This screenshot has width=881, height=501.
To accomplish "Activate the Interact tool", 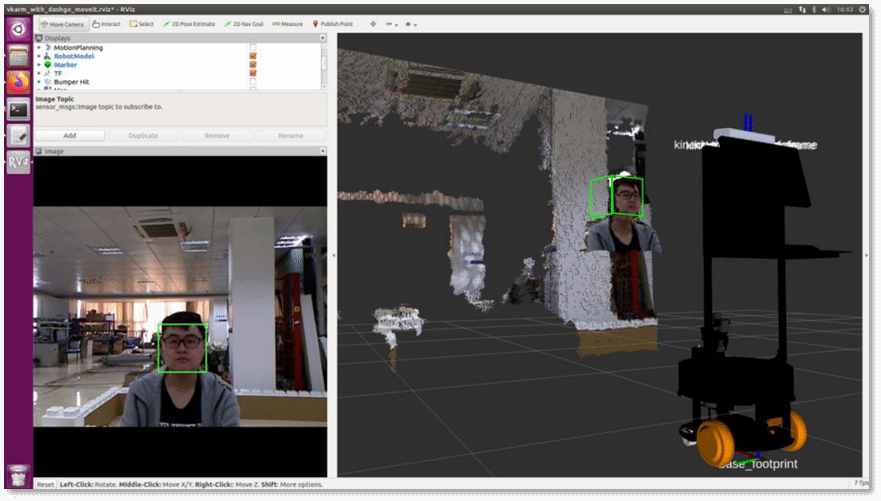I will click(x=106, y=24).
